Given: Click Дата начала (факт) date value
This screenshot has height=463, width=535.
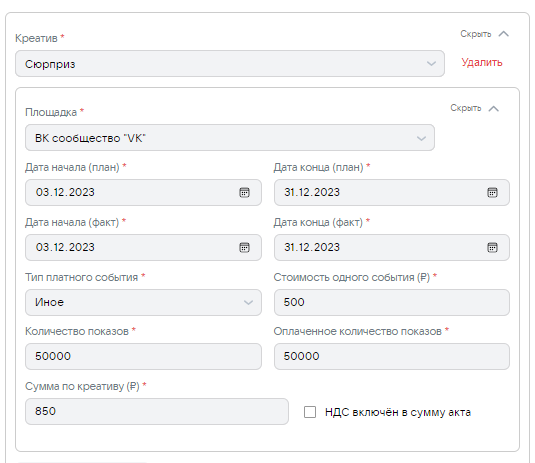Looking at the screenshot, I should (x=65, y=247).
